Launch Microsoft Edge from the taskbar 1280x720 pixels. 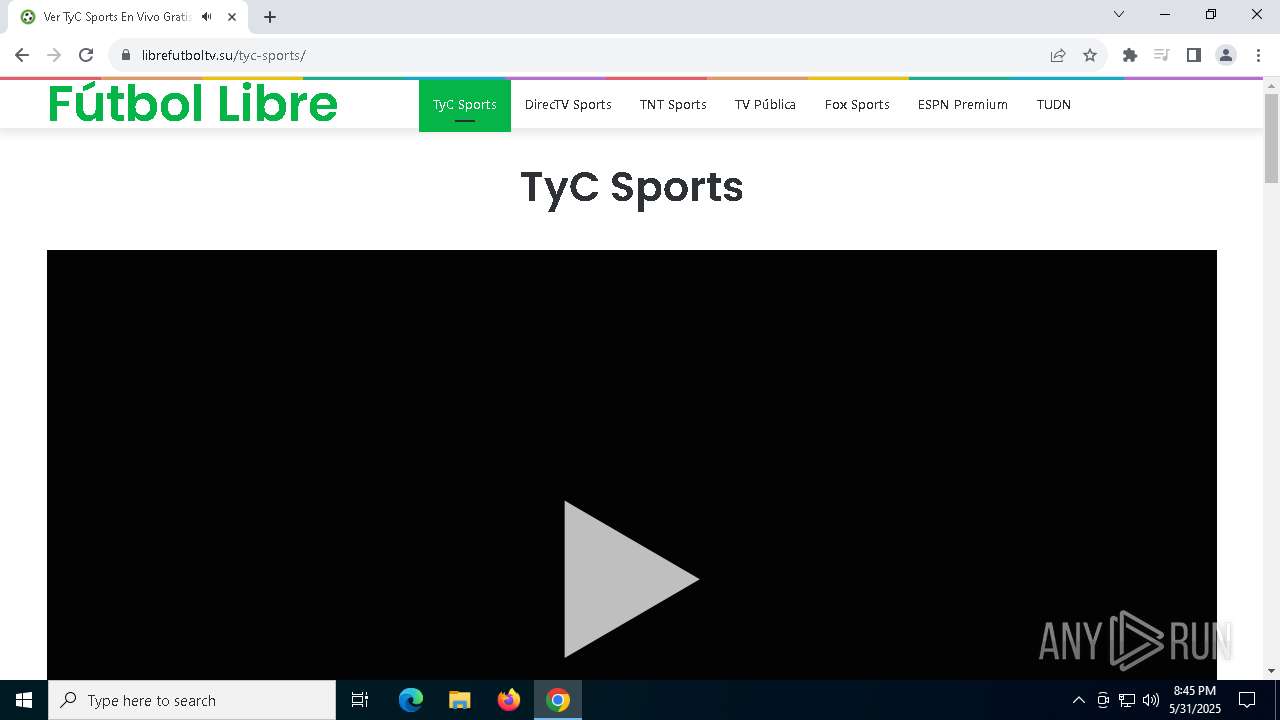(411, 700)
